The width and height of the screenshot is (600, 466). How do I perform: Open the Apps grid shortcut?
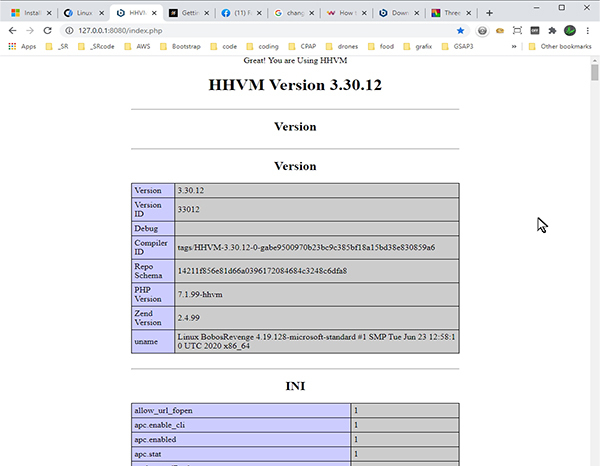[x=22, y=46]
